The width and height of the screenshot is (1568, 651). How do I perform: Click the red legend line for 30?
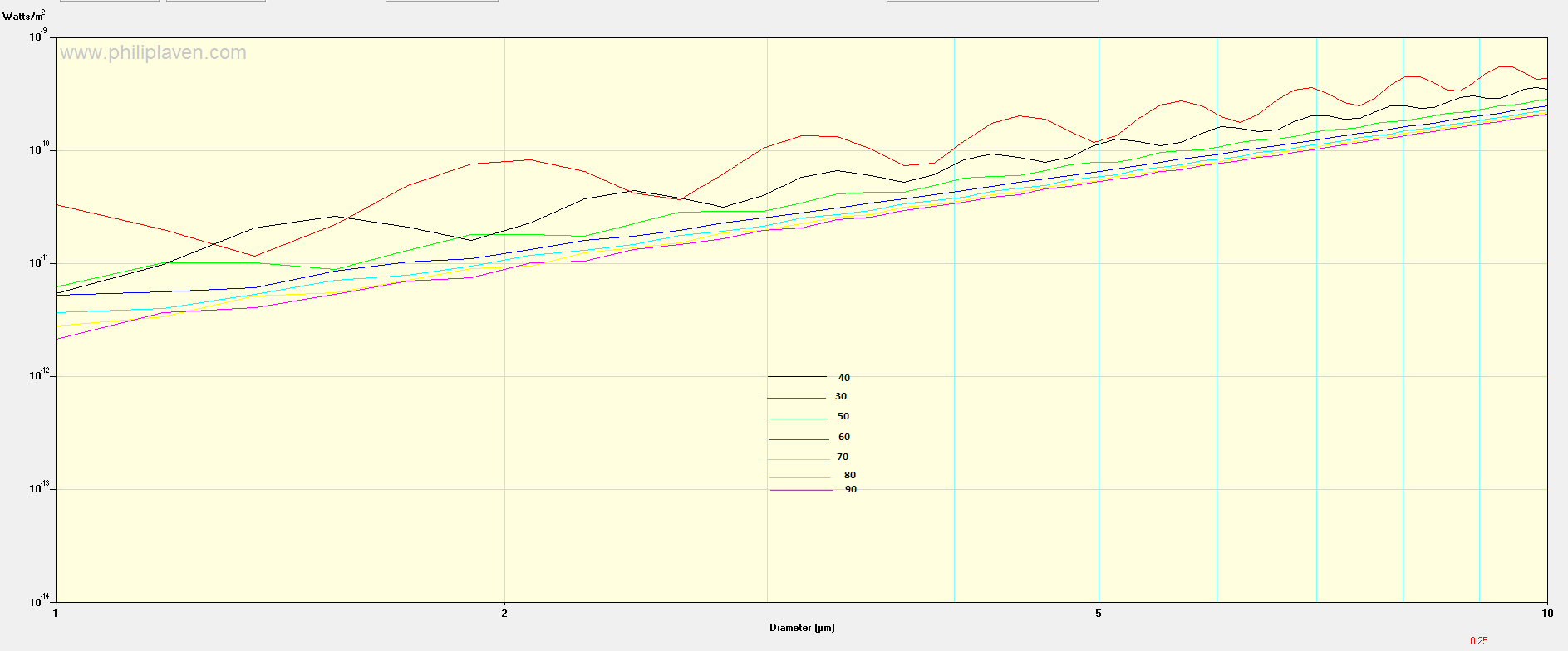tap(797, 398)
